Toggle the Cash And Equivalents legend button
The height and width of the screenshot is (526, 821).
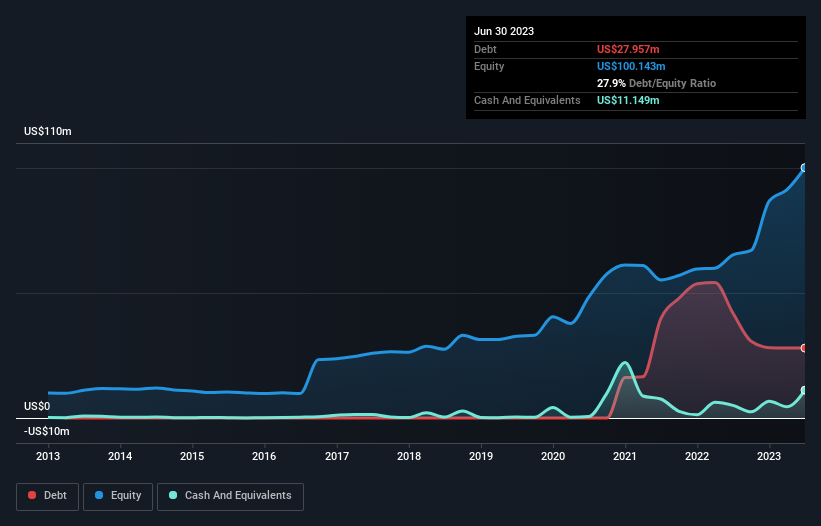230,496
